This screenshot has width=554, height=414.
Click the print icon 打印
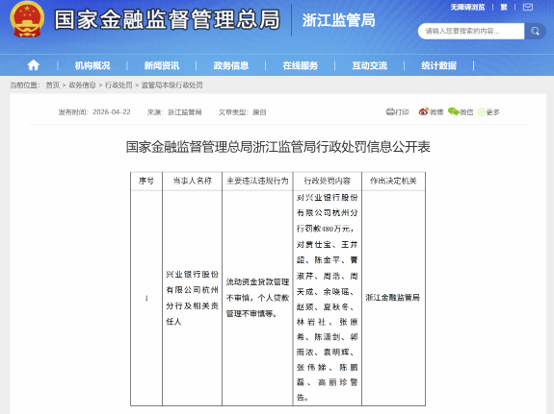tap(397, 112)
